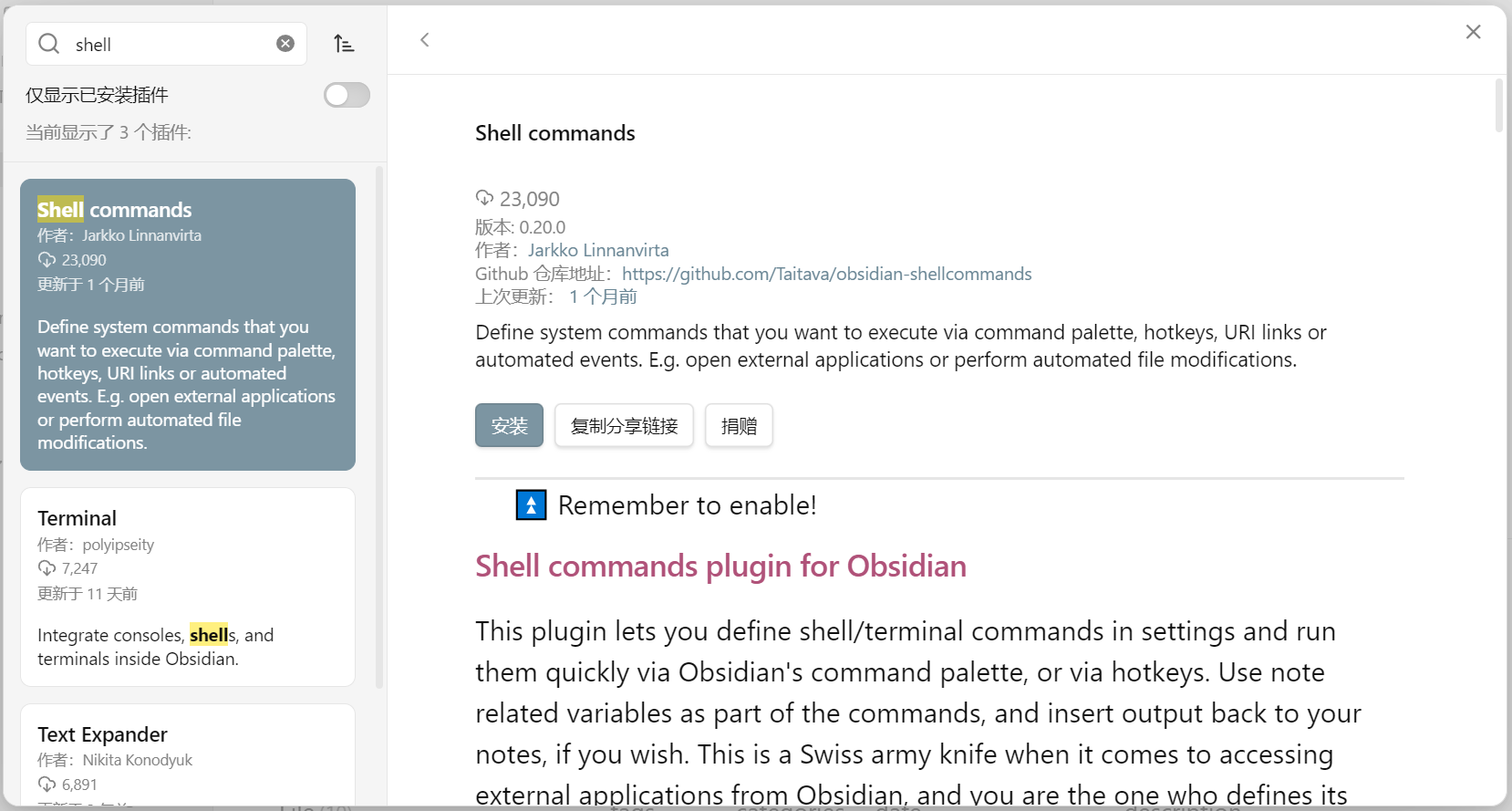The image size is (1512, 811).
Task: Go back with the left chevron
Action: (425, 40)
